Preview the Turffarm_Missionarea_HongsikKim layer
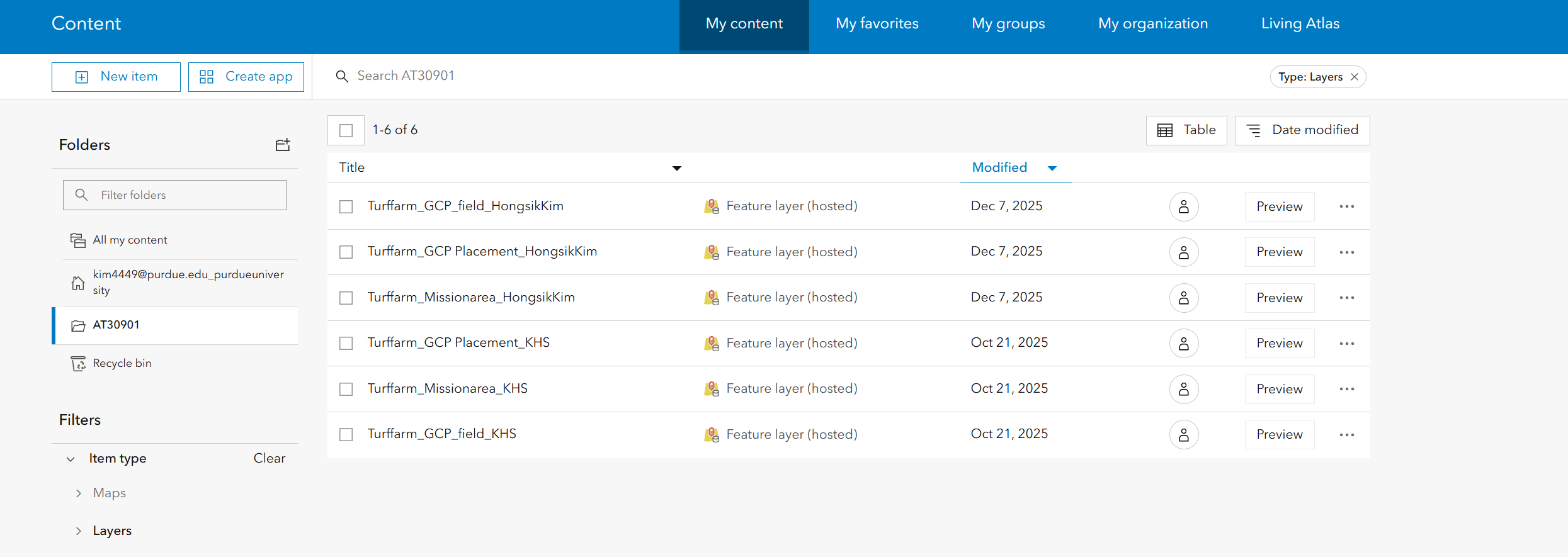This screenshot has width=1568, height=557. (1279, 298)
